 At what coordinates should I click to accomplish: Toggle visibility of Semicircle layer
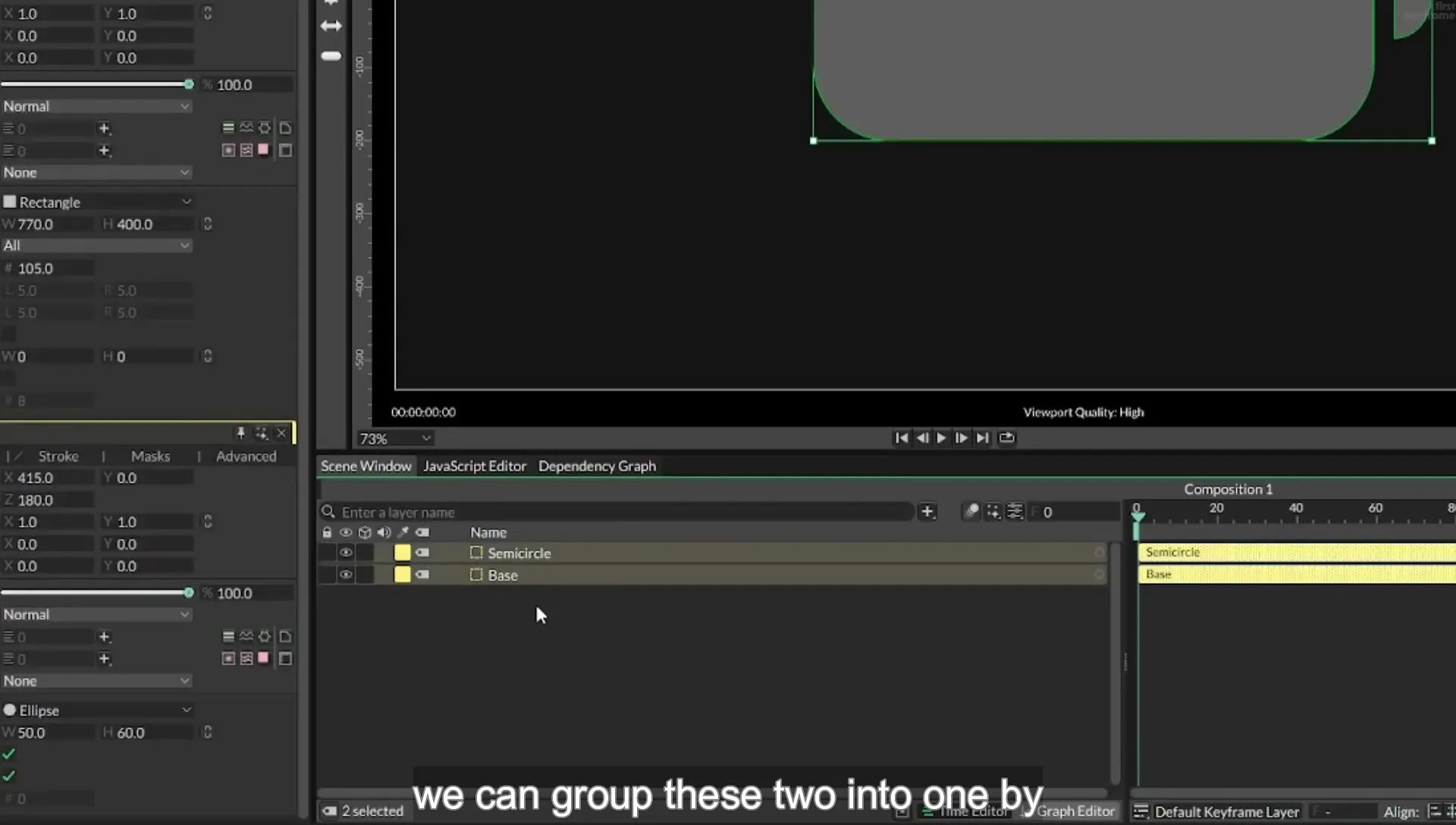346,553
